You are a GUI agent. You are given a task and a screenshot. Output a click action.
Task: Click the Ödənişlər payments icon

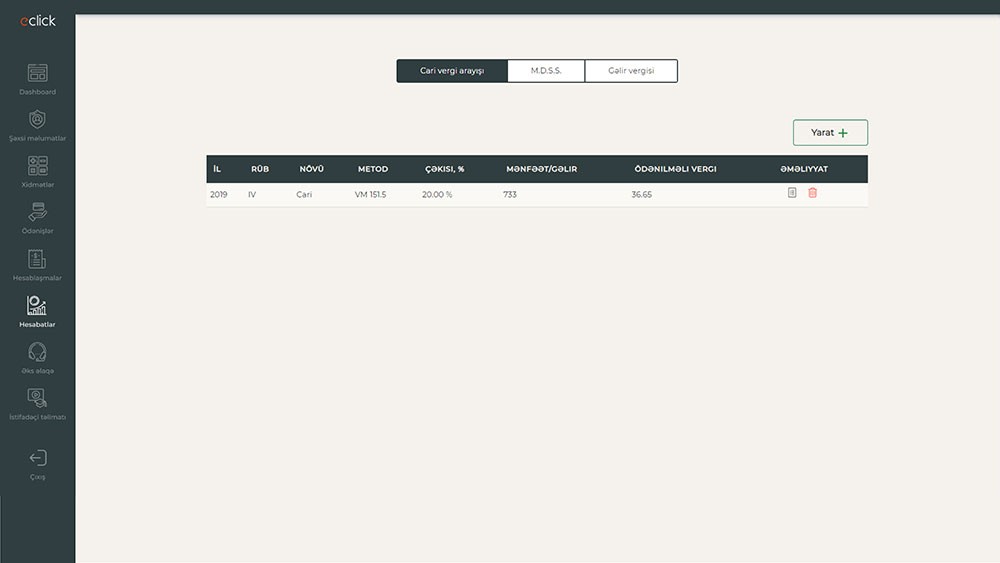point(37,212)
